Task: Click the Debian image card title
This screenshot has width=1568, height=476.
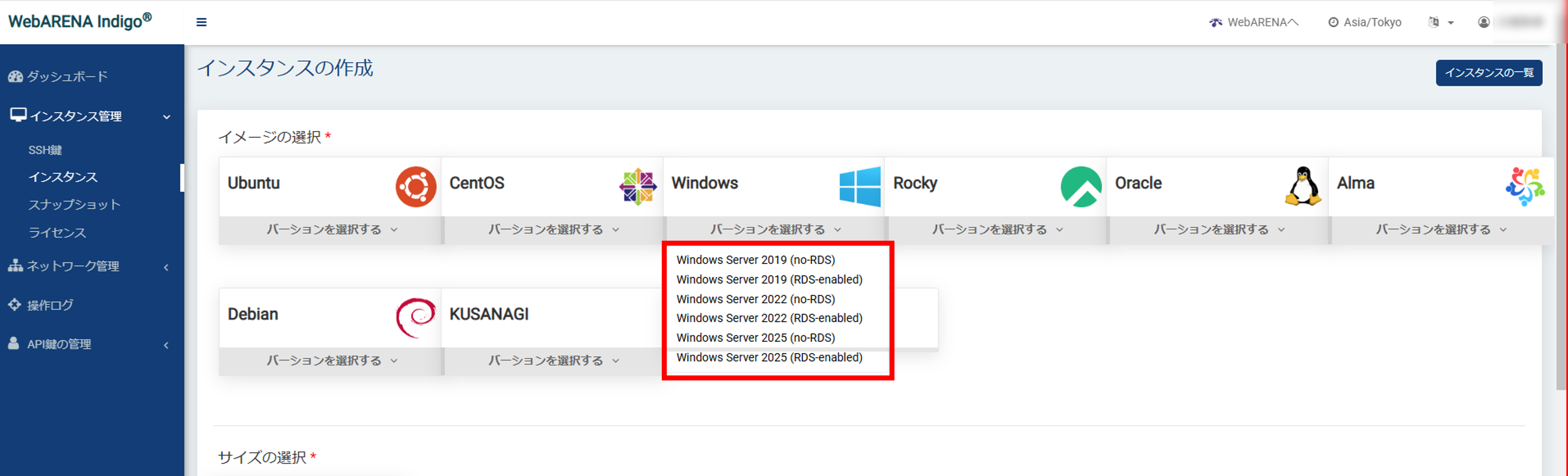Action: click(x=253, y=314)
